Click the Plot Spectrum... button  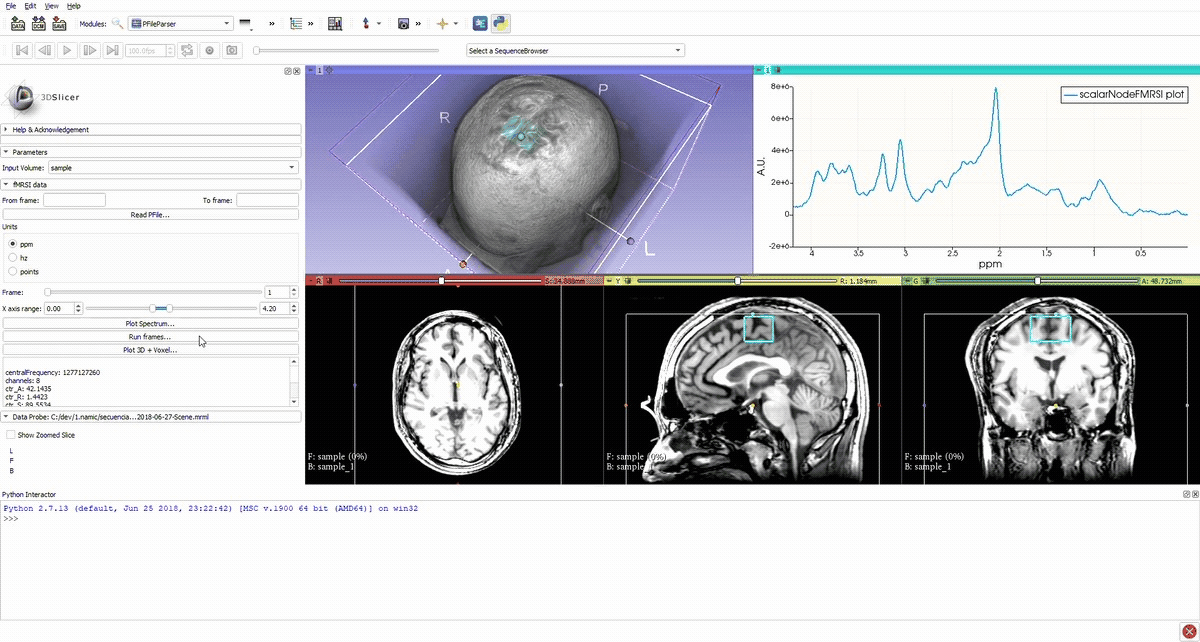tap(150, 324)
